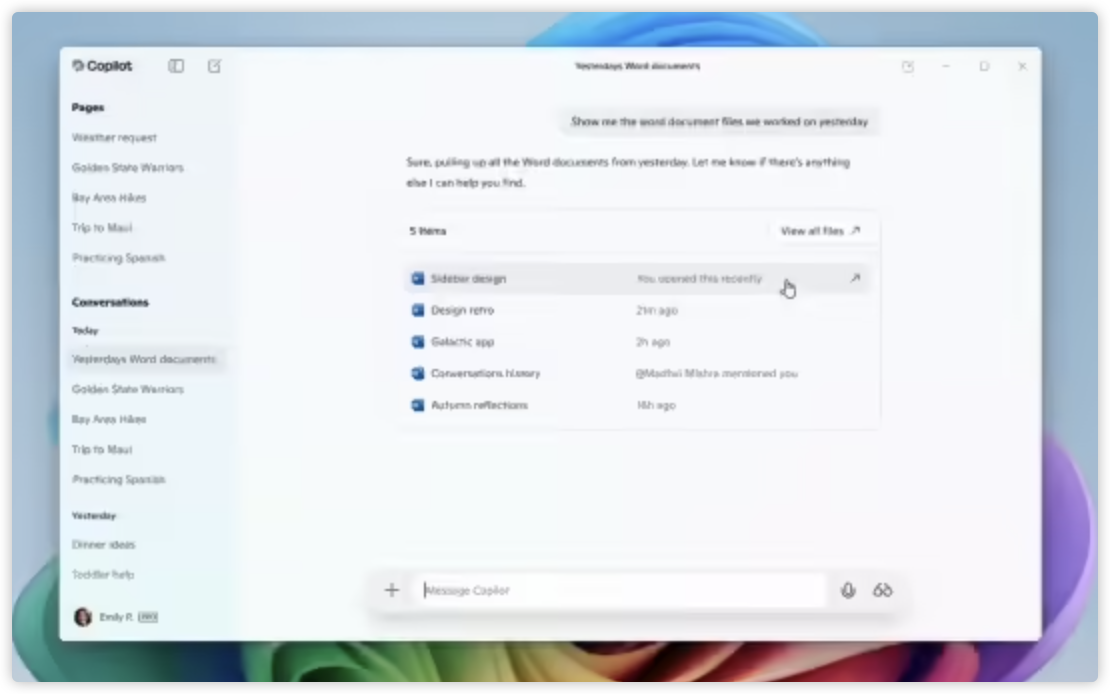Open Golden State Warriors under Conversations
The width and height of the screenshot is (1110, 694).
pyautogui.click(x=127, y=389)
